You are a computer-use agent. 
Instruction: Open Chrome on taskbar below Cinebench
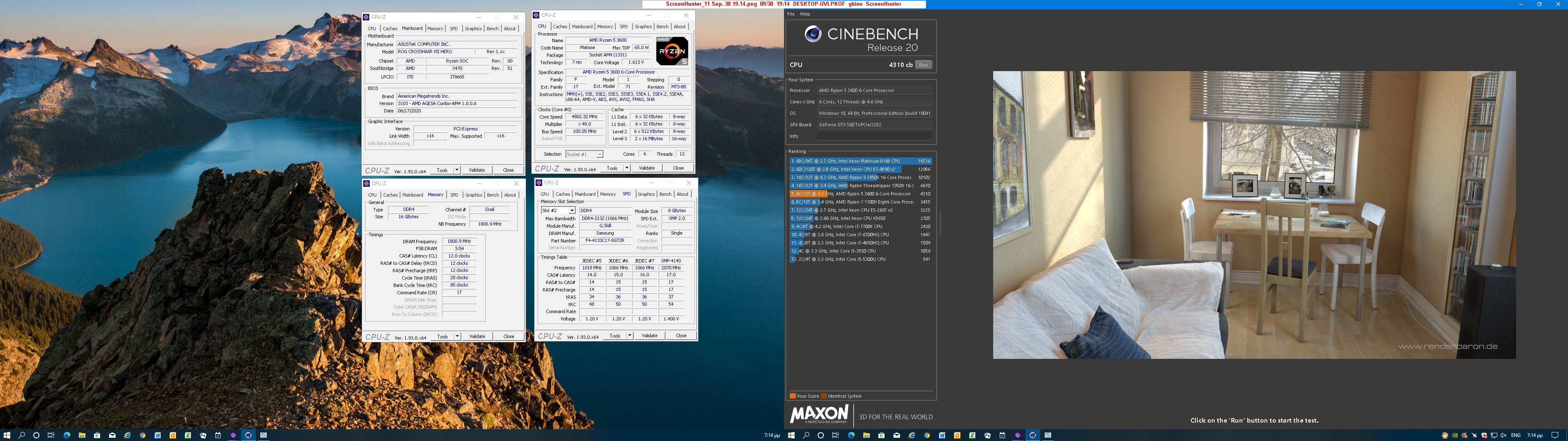pos(927,436)
